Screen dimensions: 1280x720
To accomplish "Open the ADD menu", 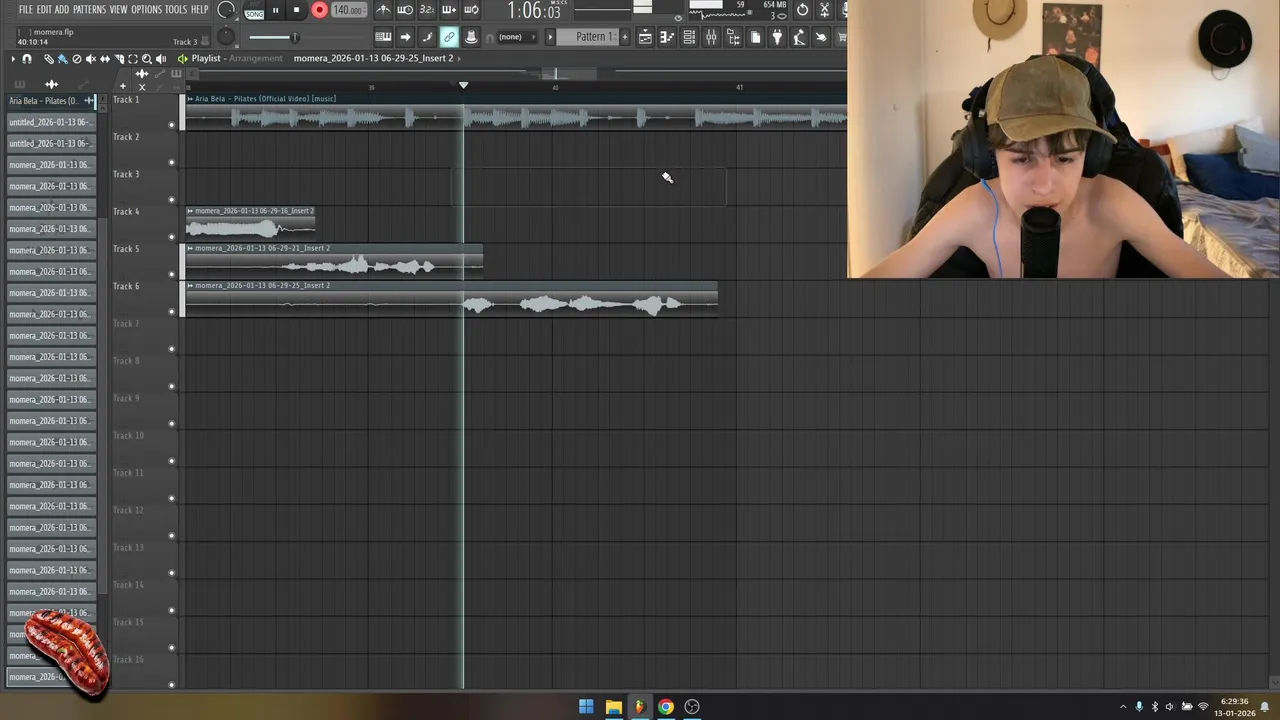I will 62,10.
